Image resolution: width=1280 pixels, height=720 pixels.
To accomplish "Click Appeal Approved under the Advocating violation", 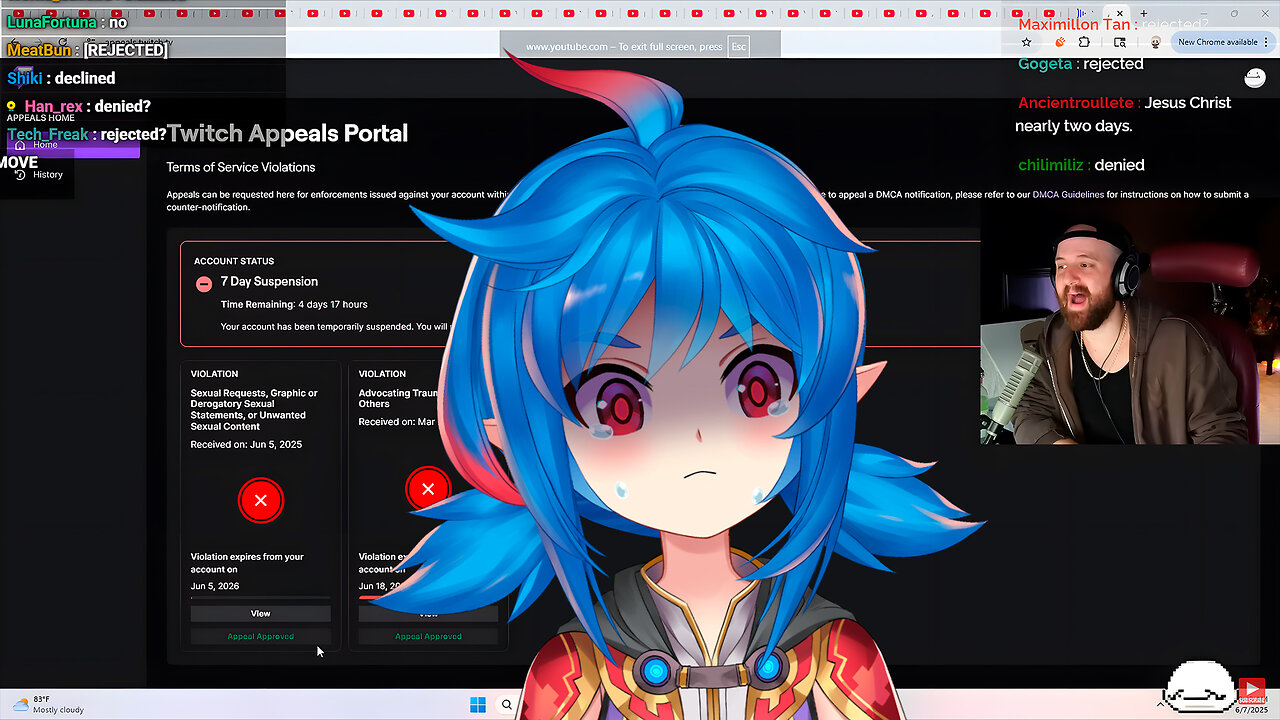I will [x=428, y=636].
